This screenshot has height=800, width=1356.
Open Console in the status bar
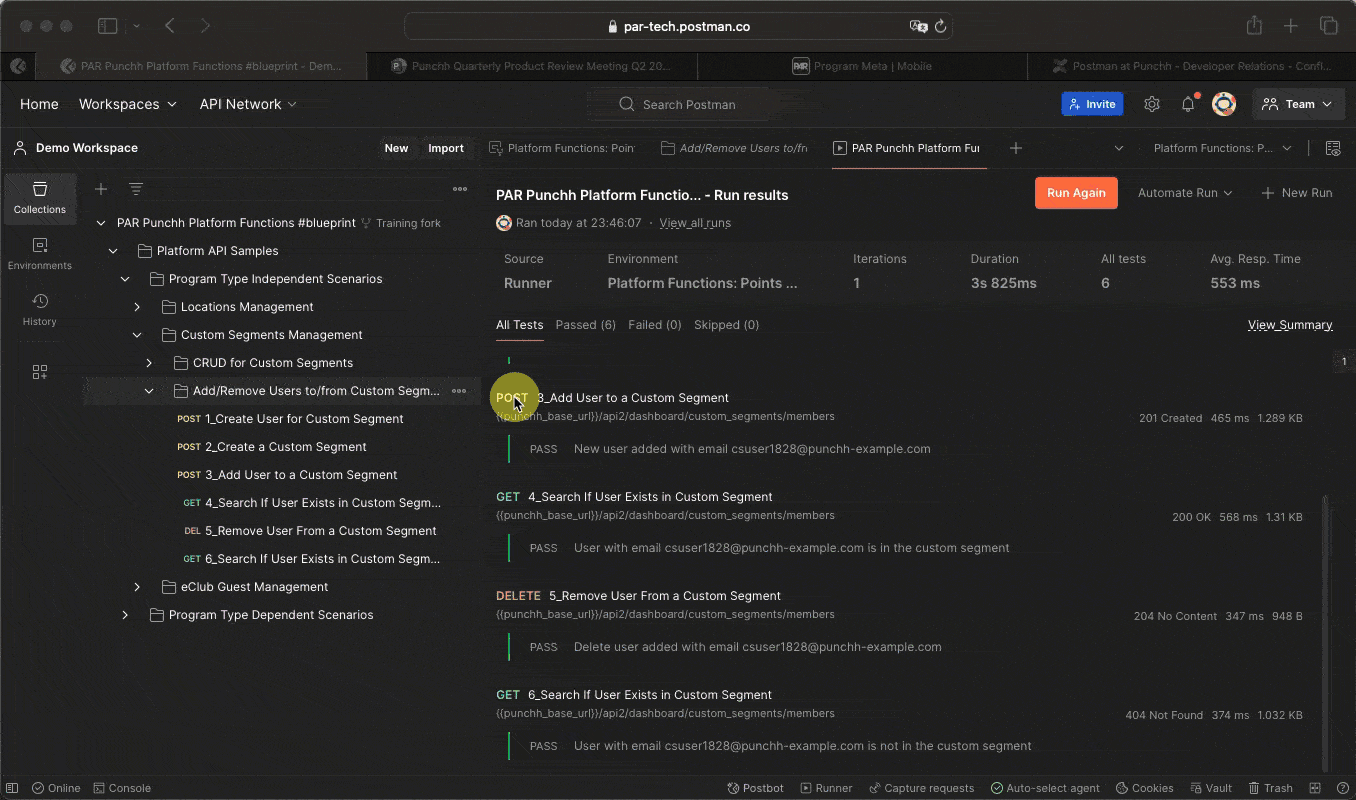click(x=121, y=788)
